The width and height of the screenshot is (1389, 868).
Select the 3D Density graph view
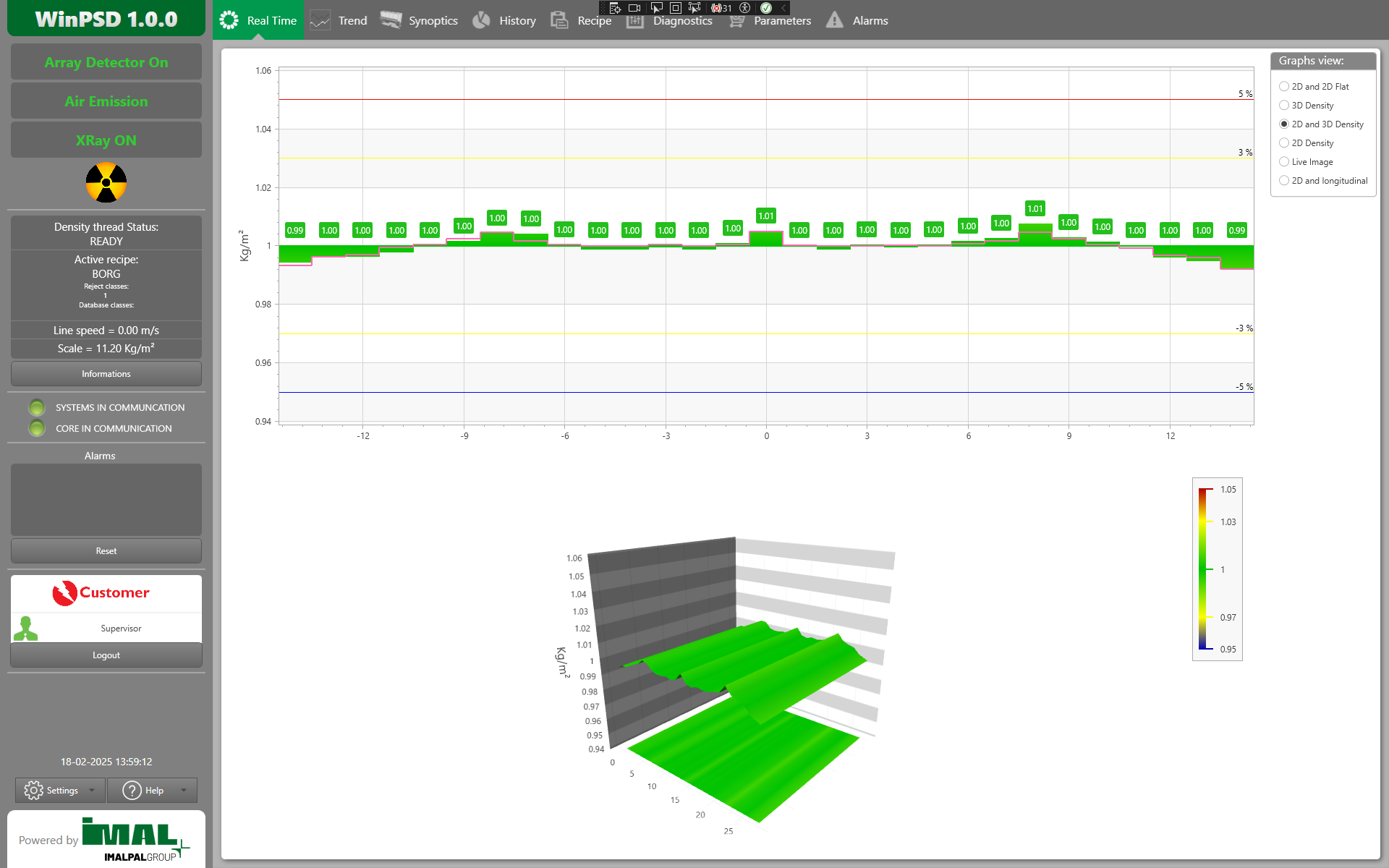(x=1284, y=106)
